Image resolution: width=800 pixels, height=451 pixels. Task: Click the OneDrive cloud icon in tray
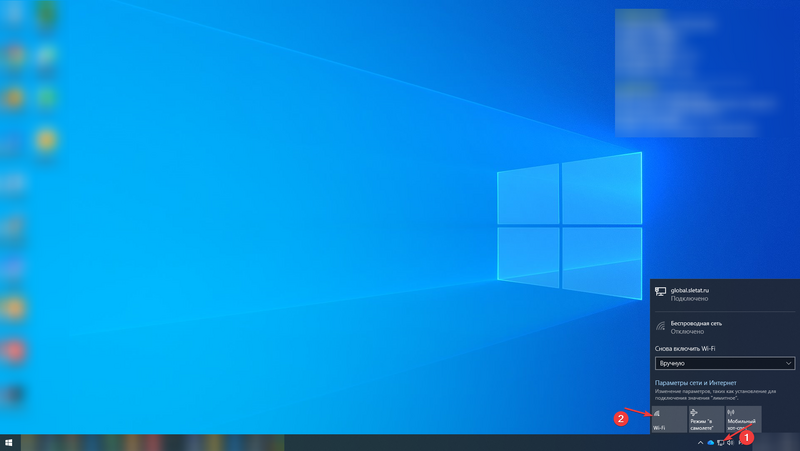coord(711,442)
